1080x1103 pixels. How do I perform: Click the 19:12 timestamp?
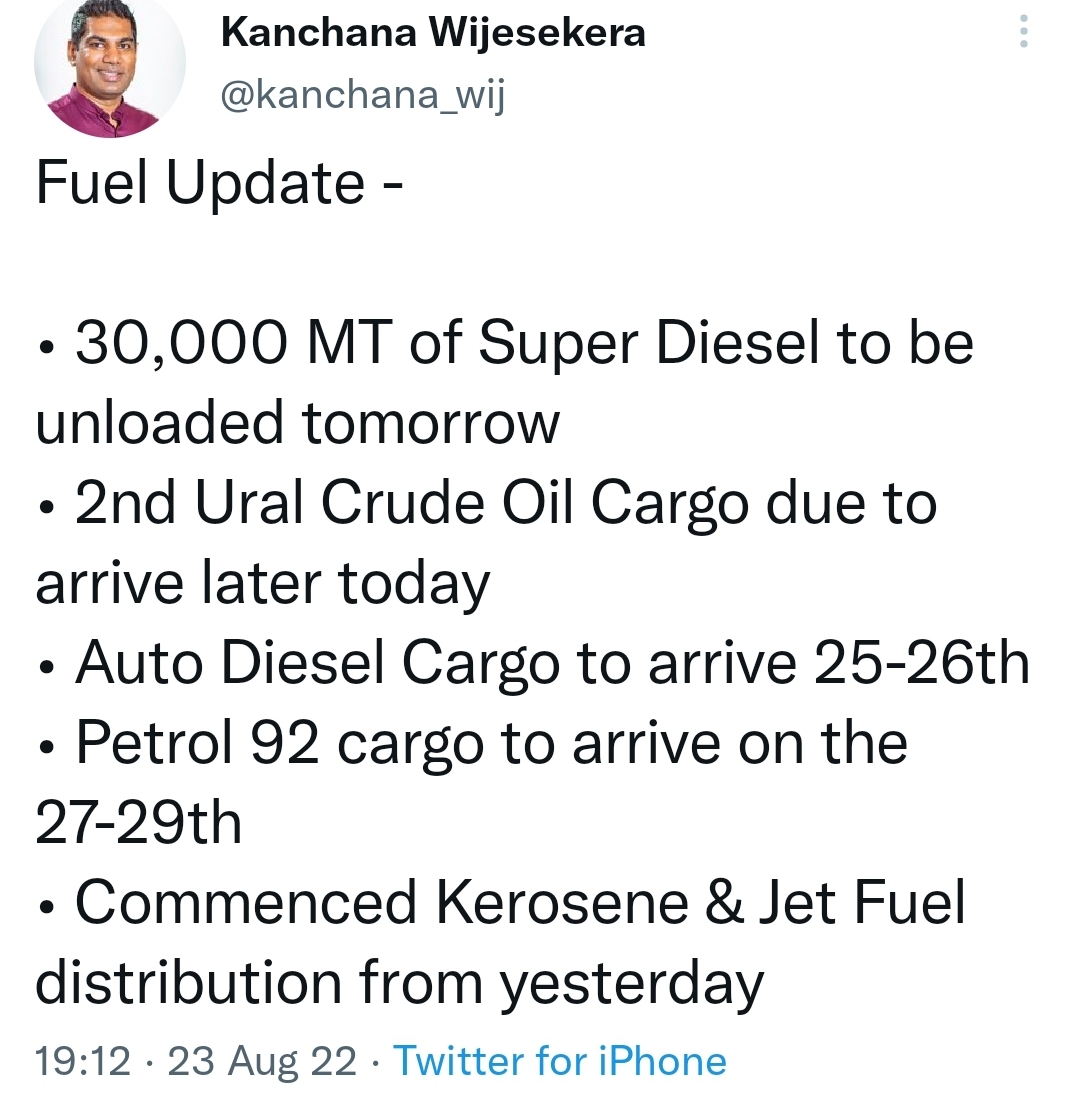pyautogui.click(x=83, y=1061)
